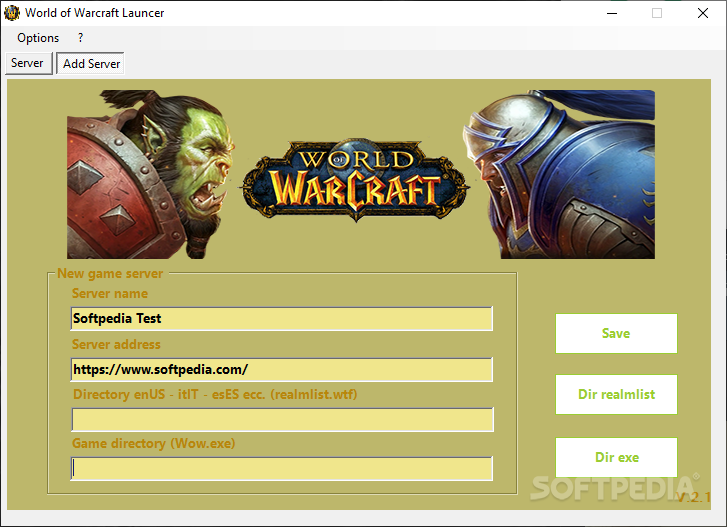
Task: Click the "Directory enUS - itIT - esES" label
Action: click(215, 394)
